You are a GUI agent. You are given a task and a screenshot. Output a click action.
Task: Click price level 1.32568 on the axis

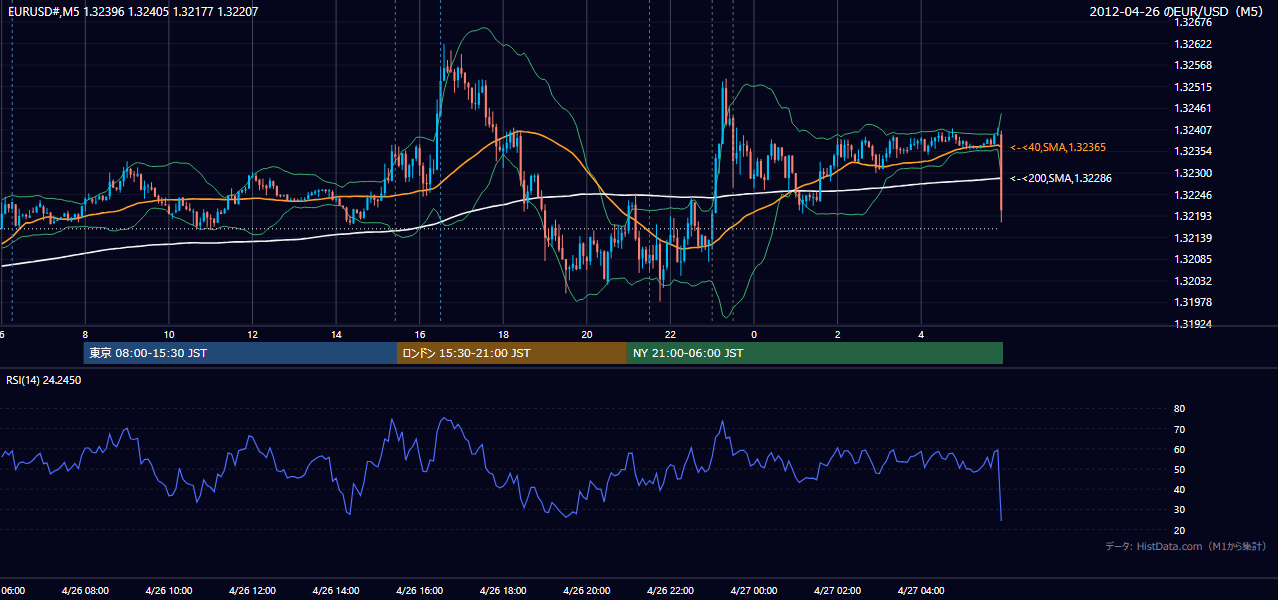click(1194, 65)
